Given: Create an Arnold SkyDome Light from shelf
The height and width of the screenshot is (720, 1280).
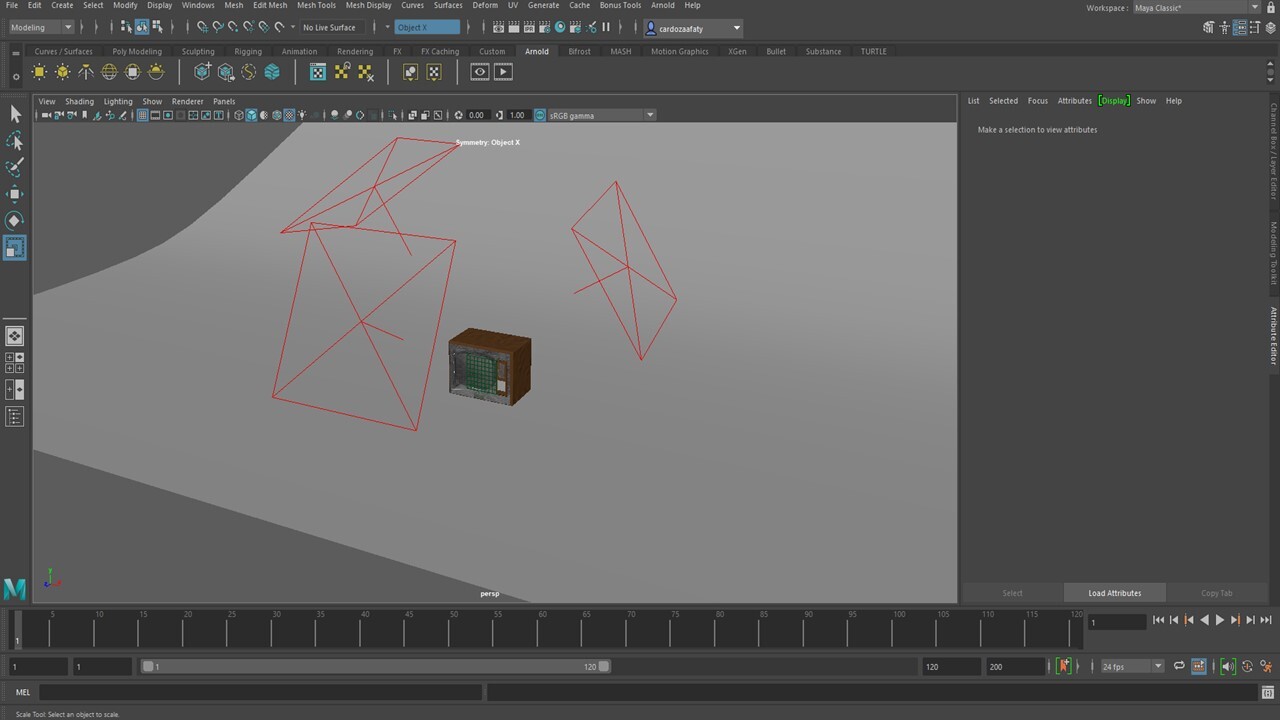Looking at the screenshot, I should click(109, 72).
